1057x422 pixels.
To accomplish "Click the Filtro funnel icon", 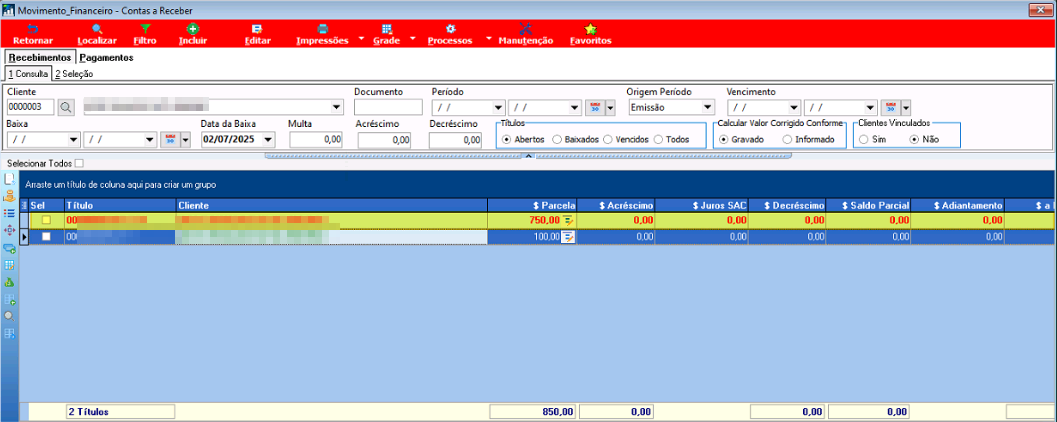I will point(144,29).
